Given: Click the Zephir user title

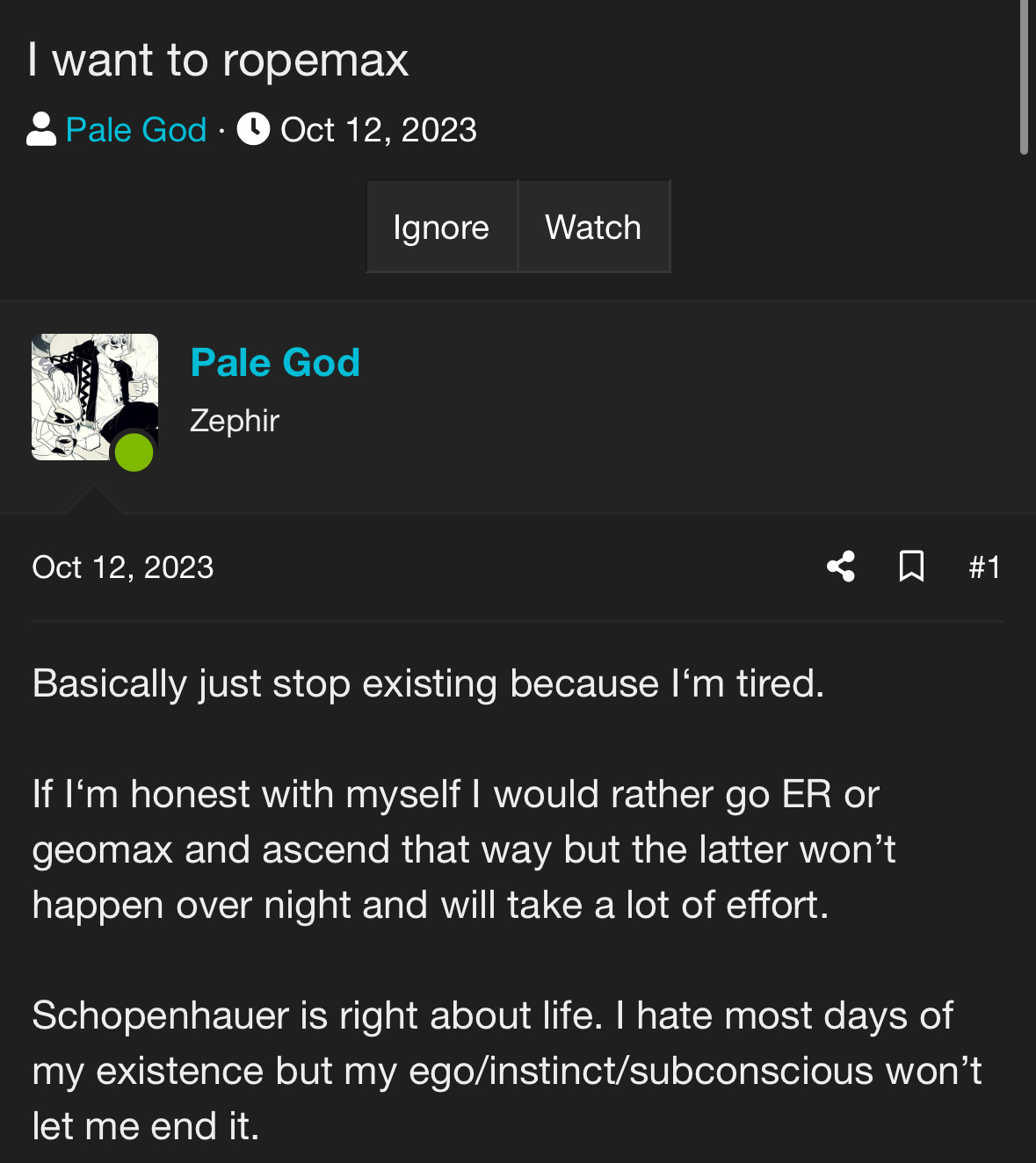Looking at the screenshot, I should [235, 421].
